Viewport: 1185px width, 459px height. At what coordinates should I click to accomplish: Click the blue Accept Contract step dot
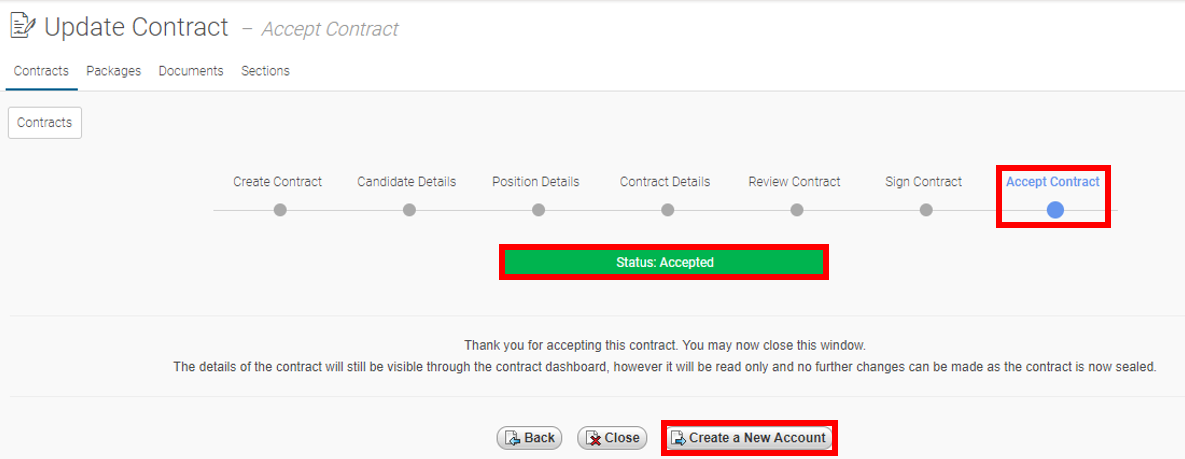click(1055, 210)
